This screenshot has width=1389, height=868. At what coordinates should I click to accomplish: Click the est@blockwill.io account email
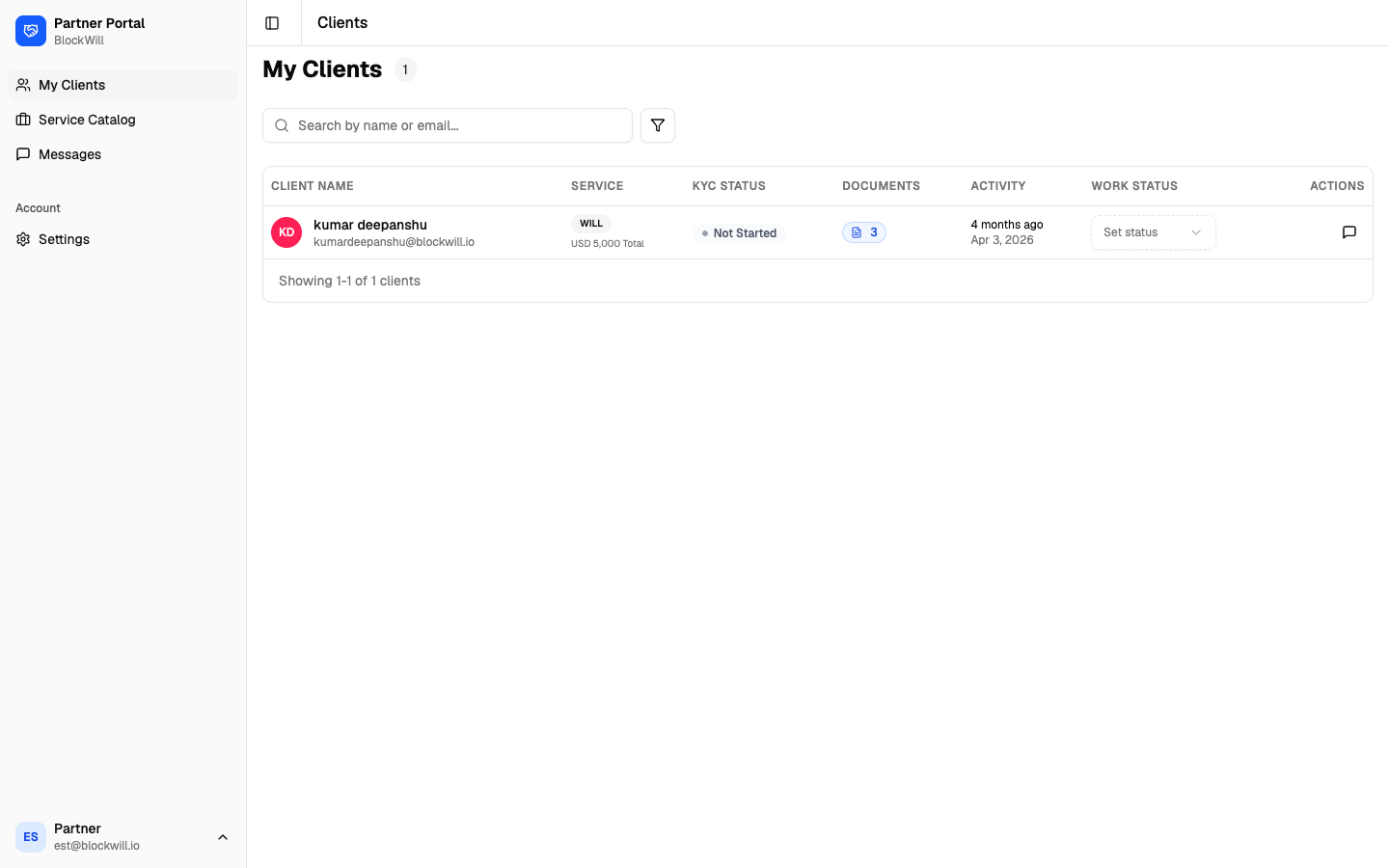[x=96, y=846]
